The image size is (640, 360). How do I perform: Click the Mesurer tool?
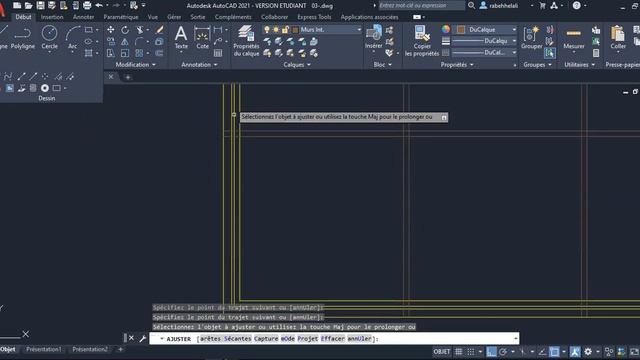[x=573, y=38]
